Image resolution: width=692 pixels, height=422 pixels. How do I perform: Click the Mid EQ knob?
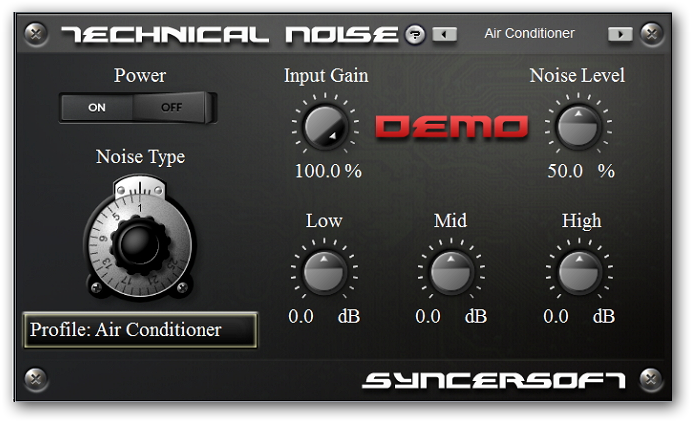(451, 272)
